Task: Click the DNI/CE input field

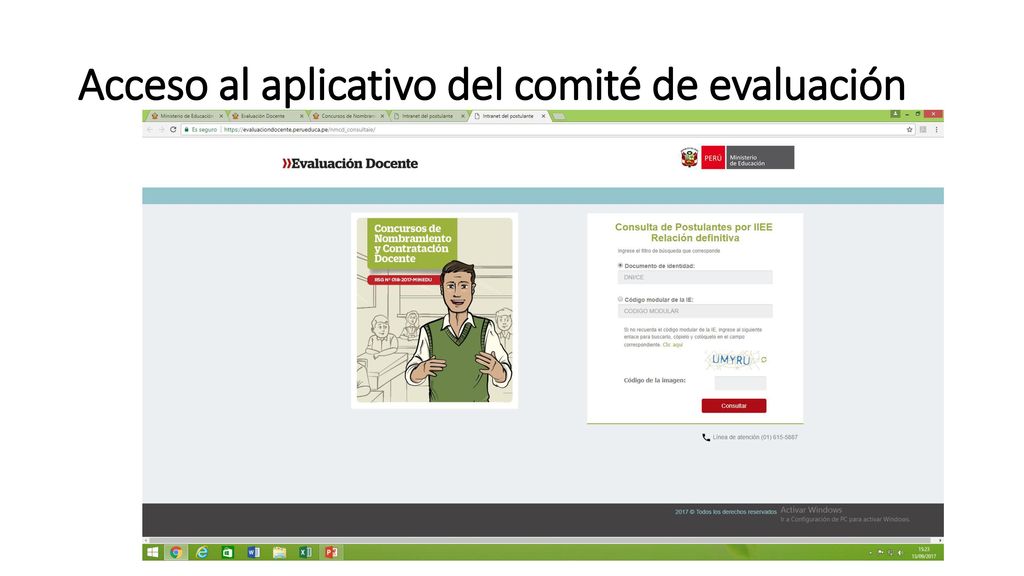Action: [695, 277]
